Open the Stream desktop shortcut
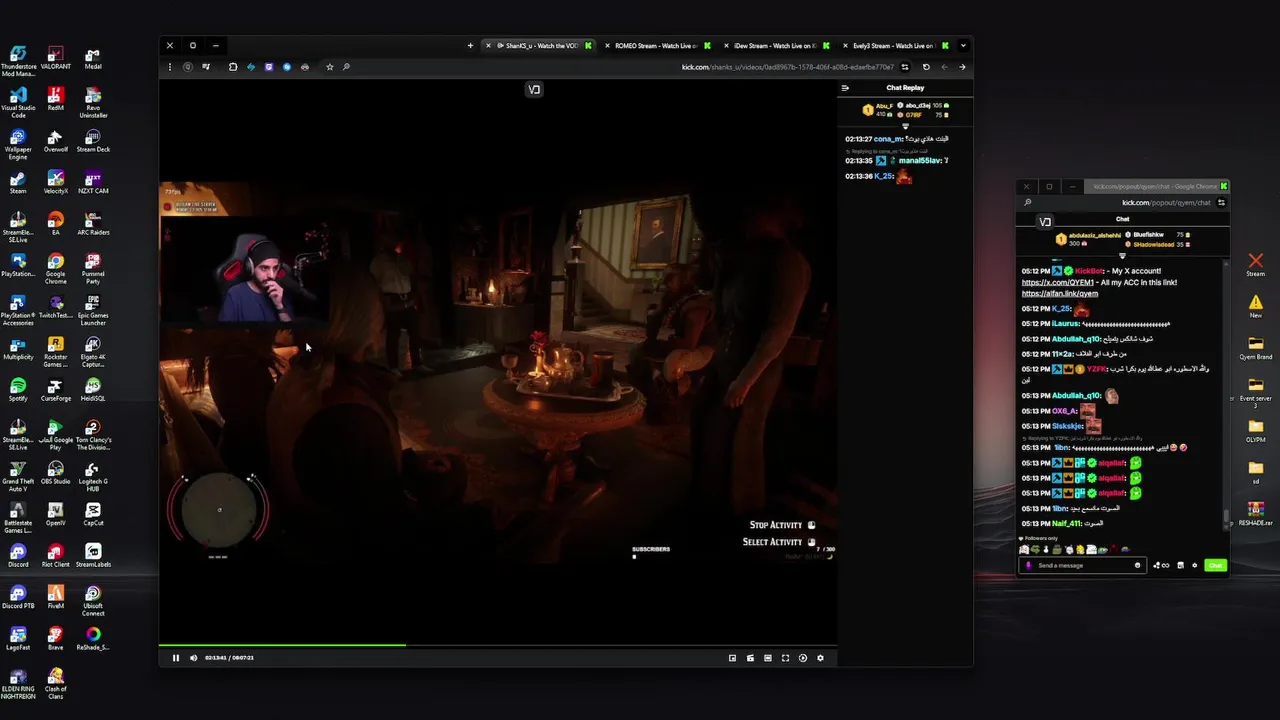Screen dimensions: 1280x720 (1255, 264)
